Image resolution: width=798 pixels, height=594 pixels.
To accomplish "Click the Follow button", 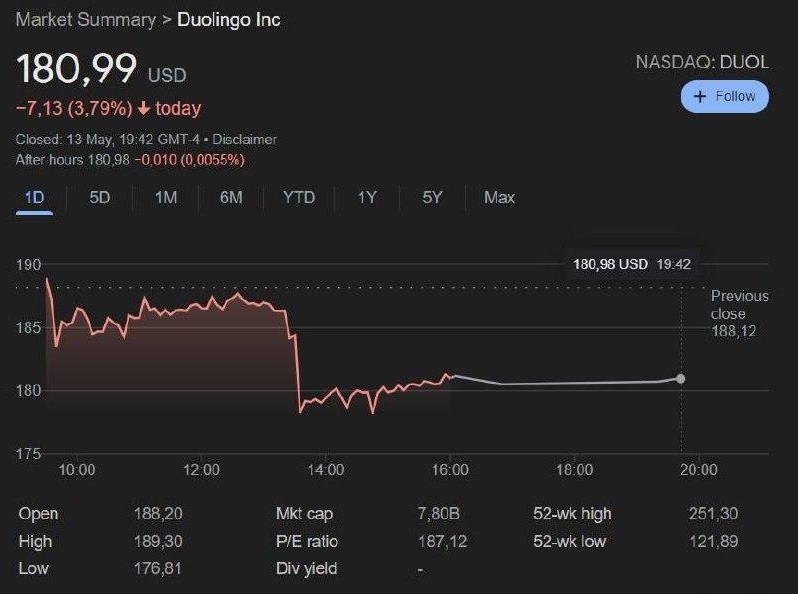I will click(725, 97).
